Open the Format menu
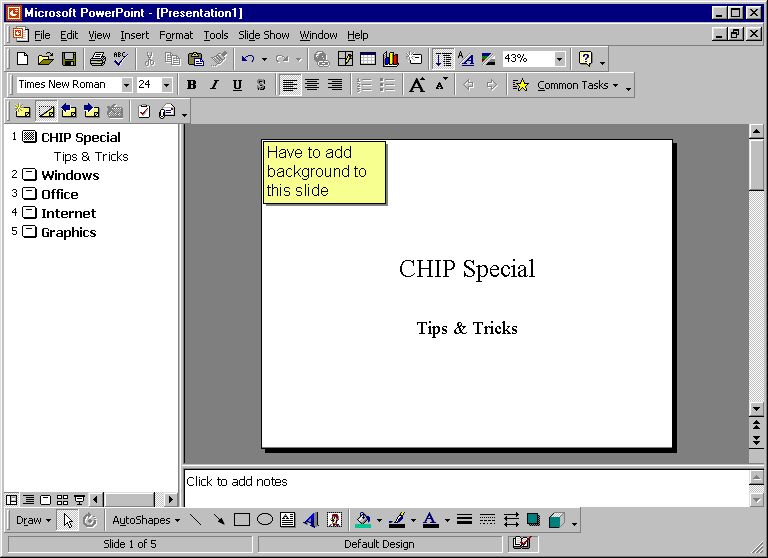768x558 pixels. pyautogui.click(x=176, y=35)
